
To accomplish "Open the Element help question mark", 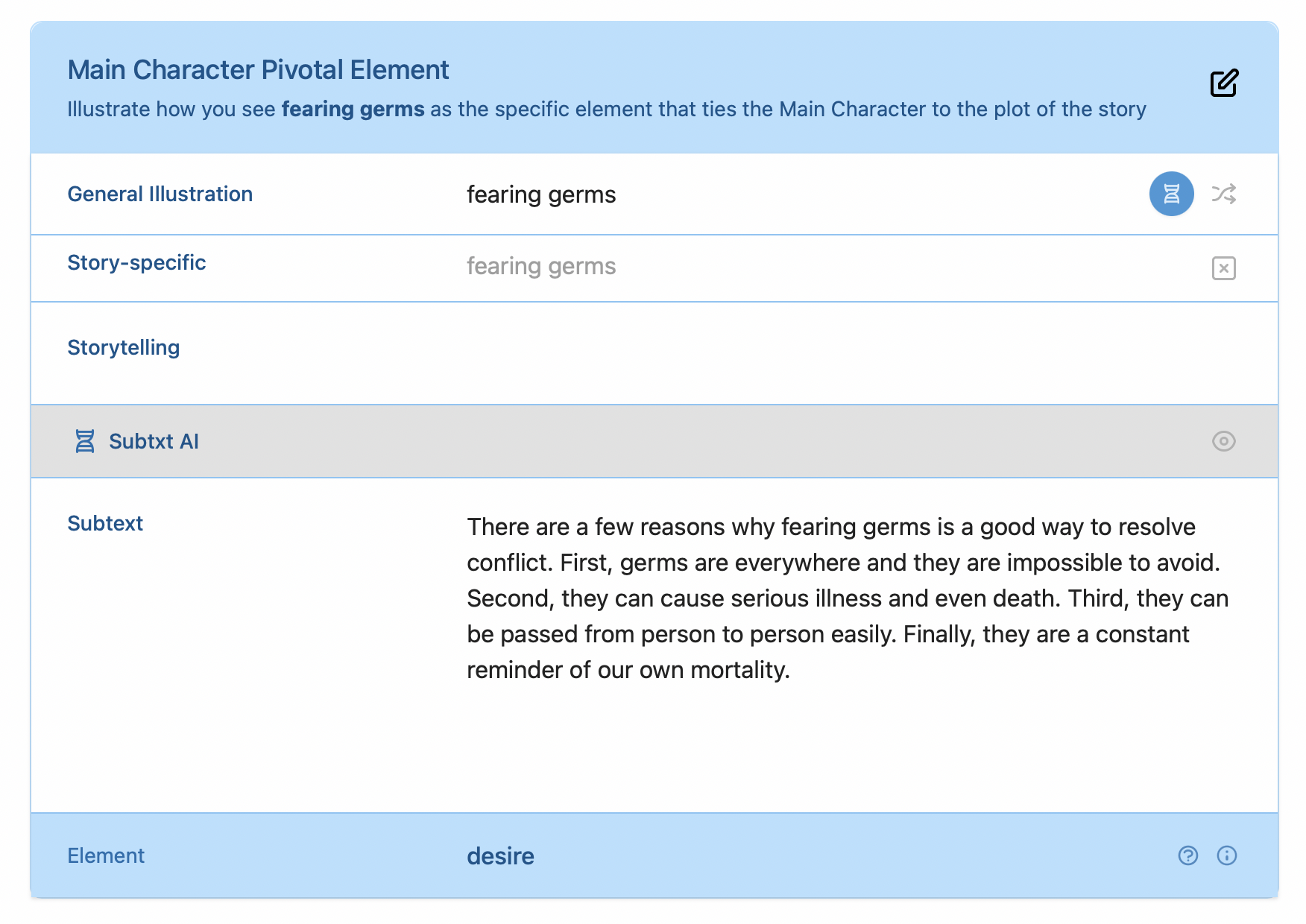I will click(x=1188, y=855).
